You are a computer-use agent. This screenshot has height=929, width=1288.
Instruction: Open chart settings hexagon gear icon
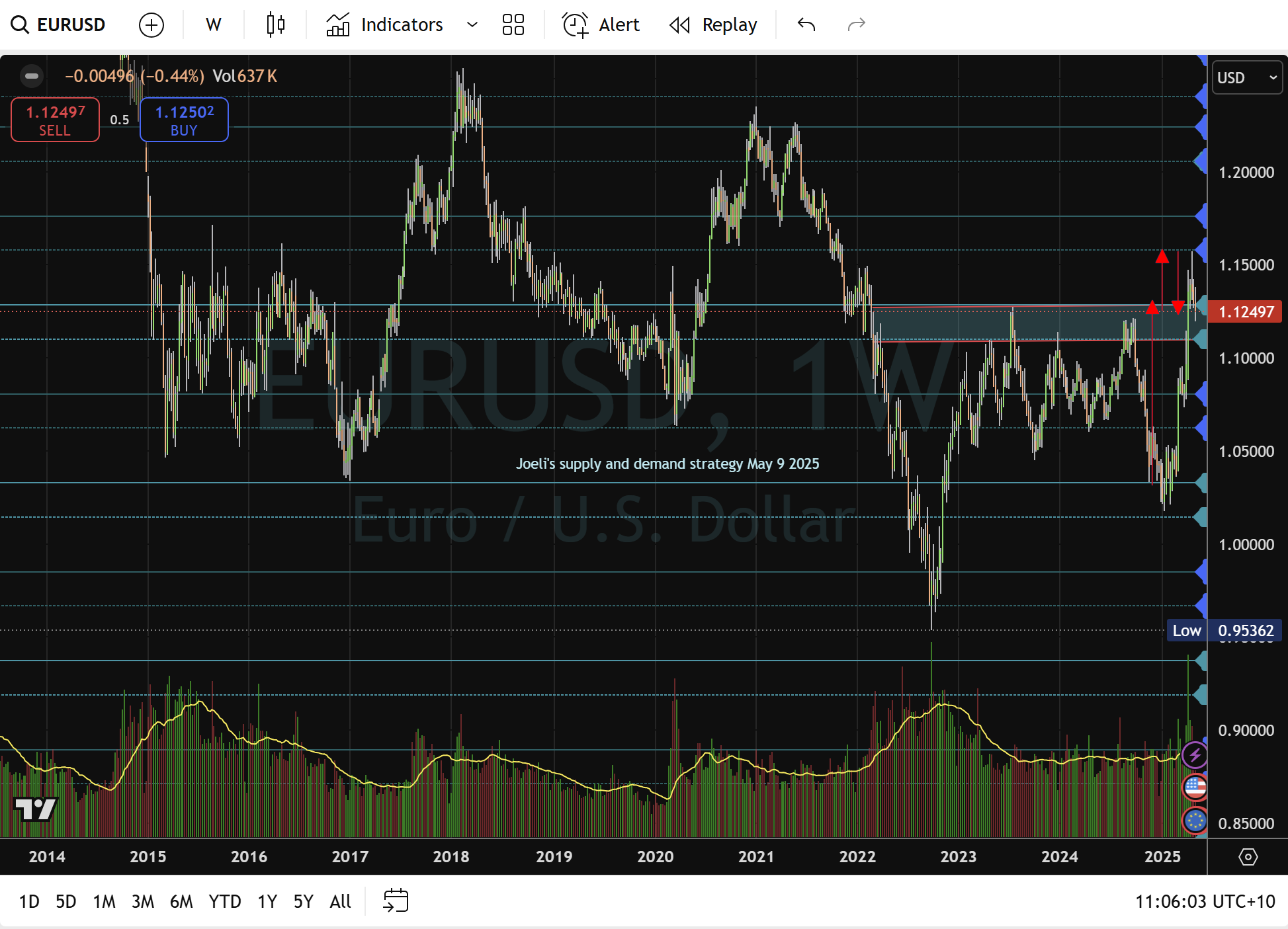[1248, 857]
